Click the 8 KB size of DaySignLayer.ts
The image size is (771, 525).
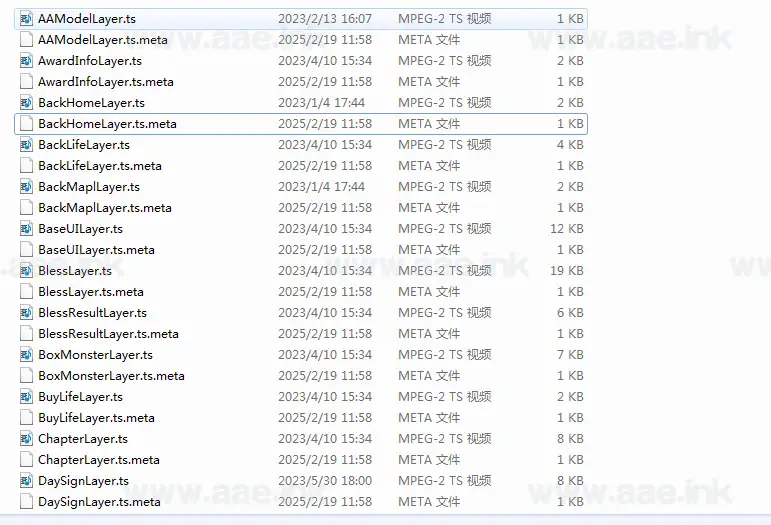tap(570, 481)
